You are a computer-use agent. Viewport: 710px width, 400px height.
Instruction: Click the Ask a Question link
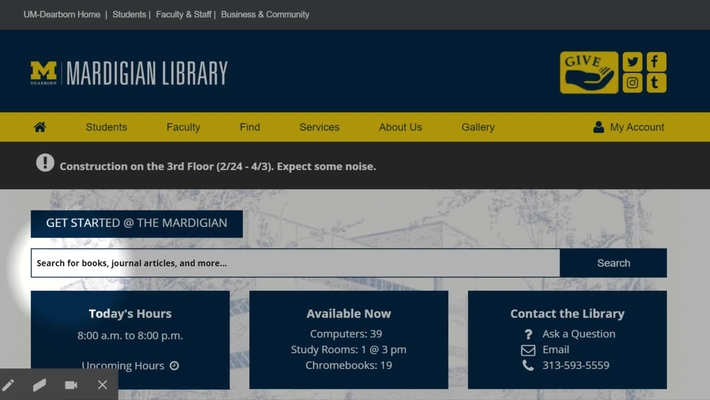[x=578, y=334]
